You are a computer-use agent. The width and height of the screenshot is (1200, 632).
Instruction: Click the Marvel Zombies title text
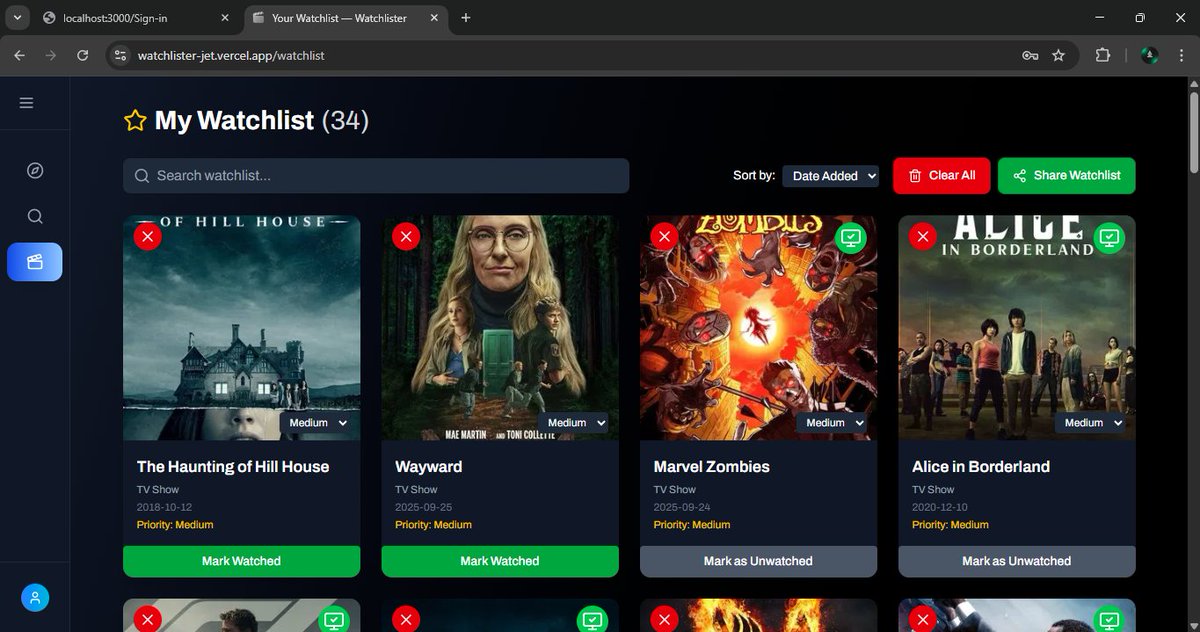[712, 466]
